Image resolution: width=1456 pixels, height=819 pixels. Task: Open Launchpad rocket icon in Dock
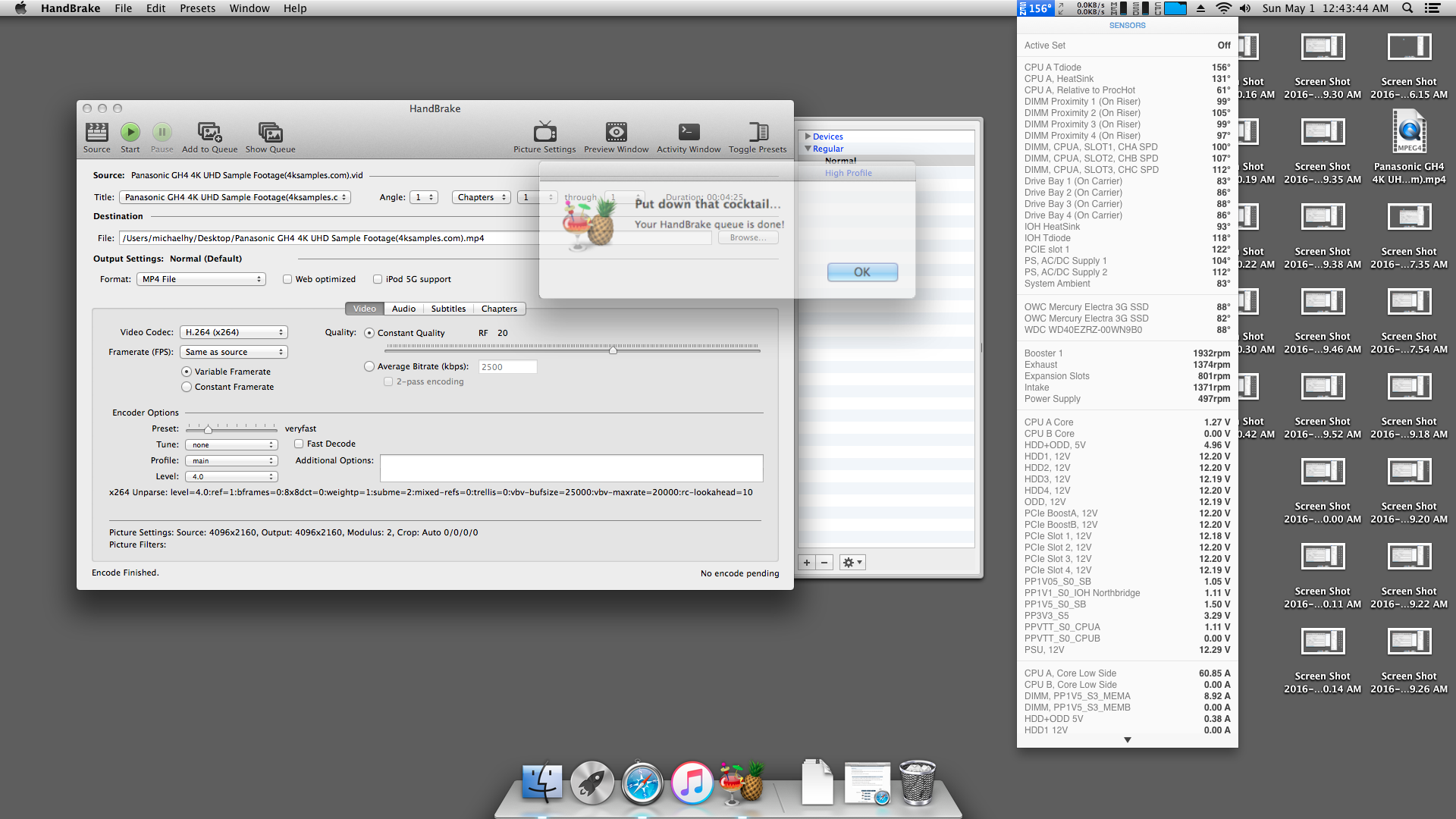pos(592,783)
